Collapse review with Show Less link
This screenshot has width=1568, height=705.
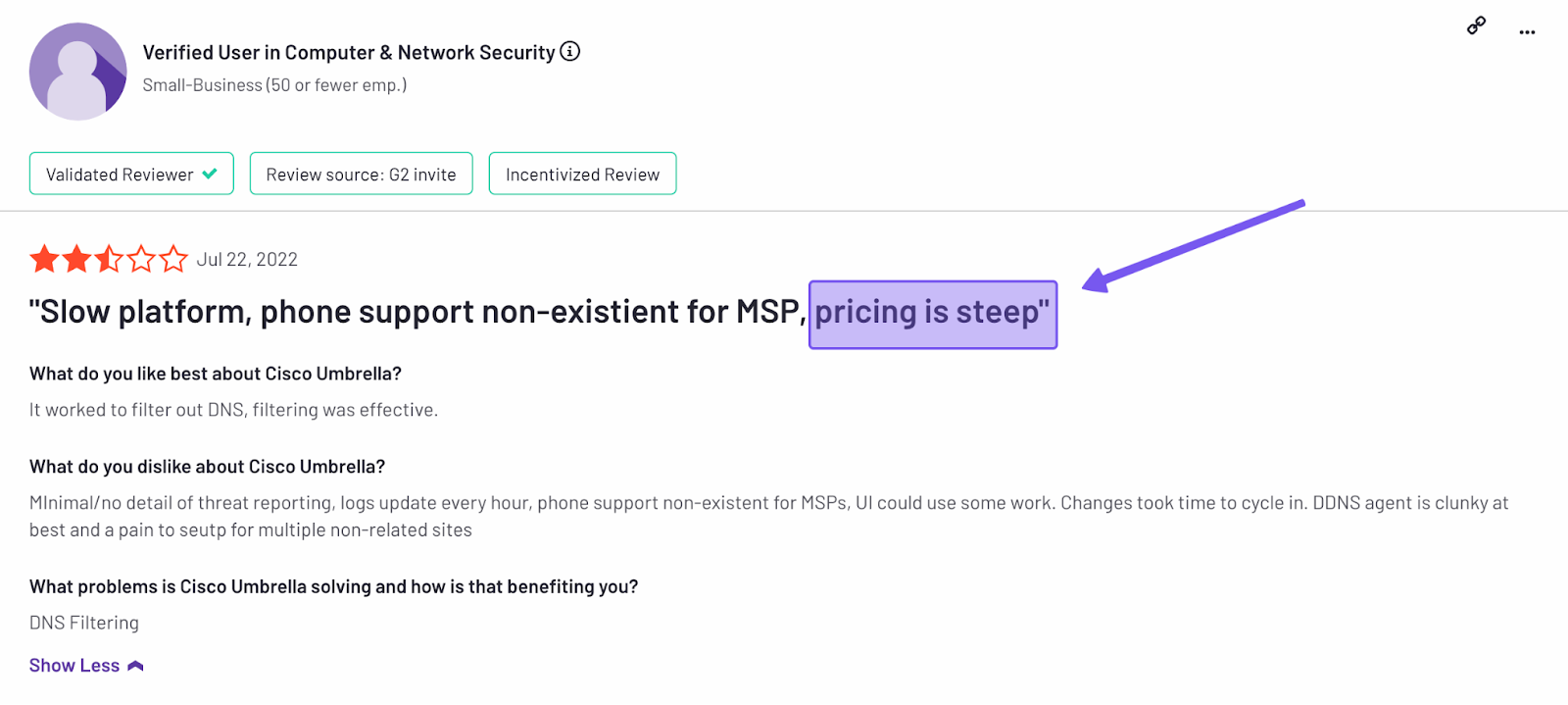point(74,666)
